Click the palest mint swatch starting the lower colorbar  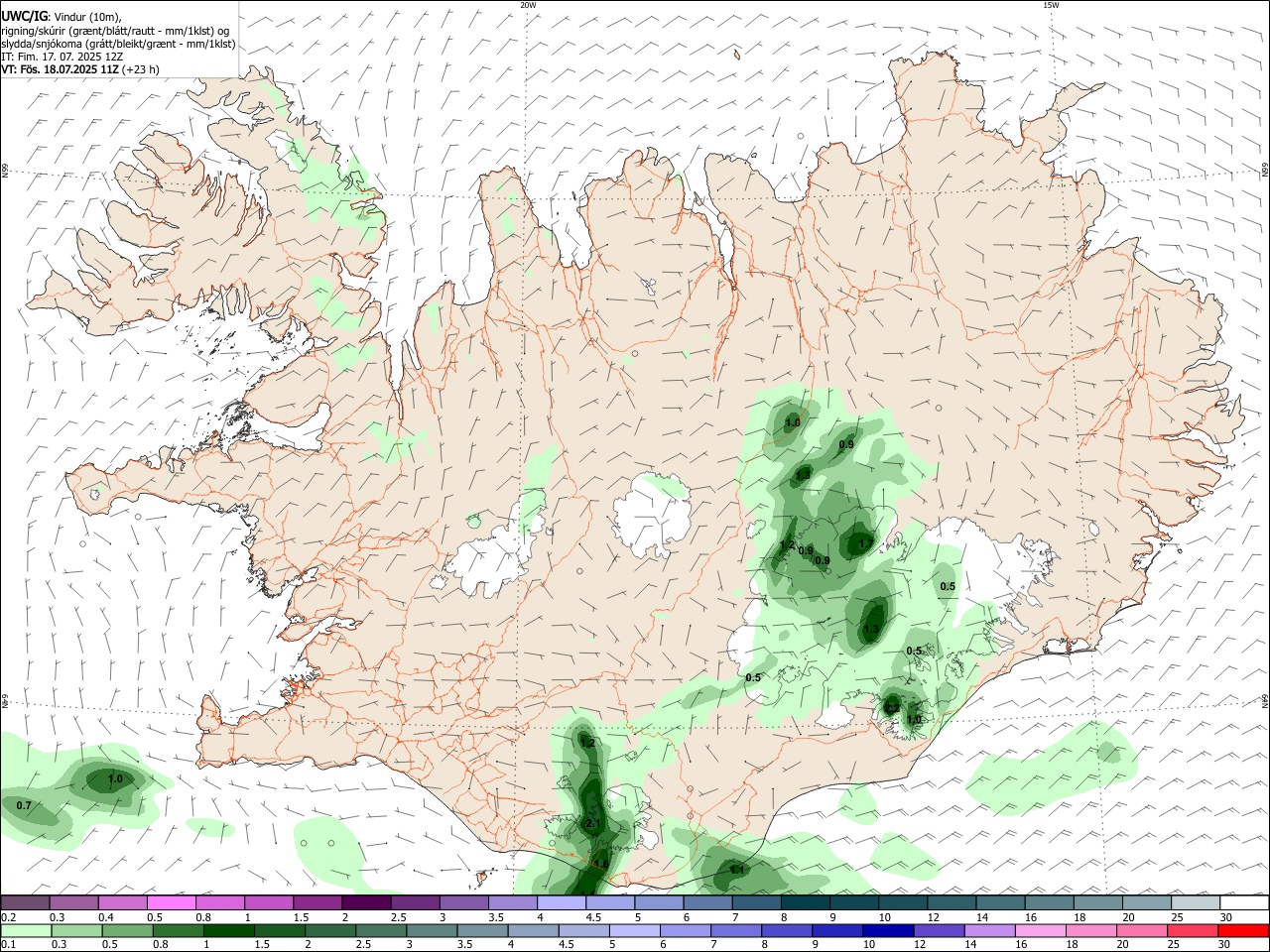pyautogui.click(x=26, y=930)
